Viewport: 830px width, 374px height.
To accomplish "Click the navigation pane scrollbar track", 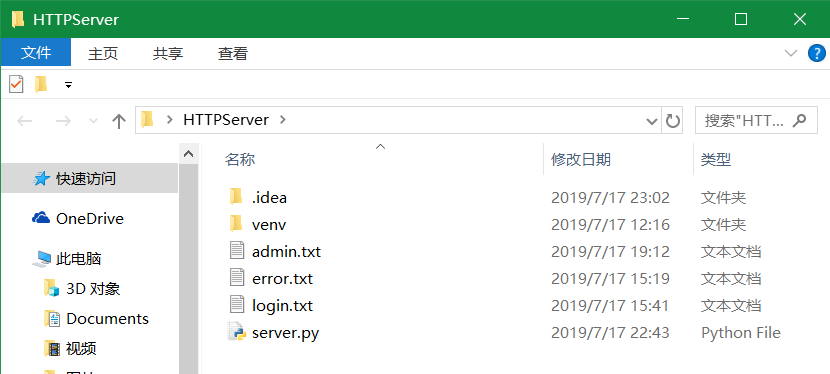I will pos(188,270).
